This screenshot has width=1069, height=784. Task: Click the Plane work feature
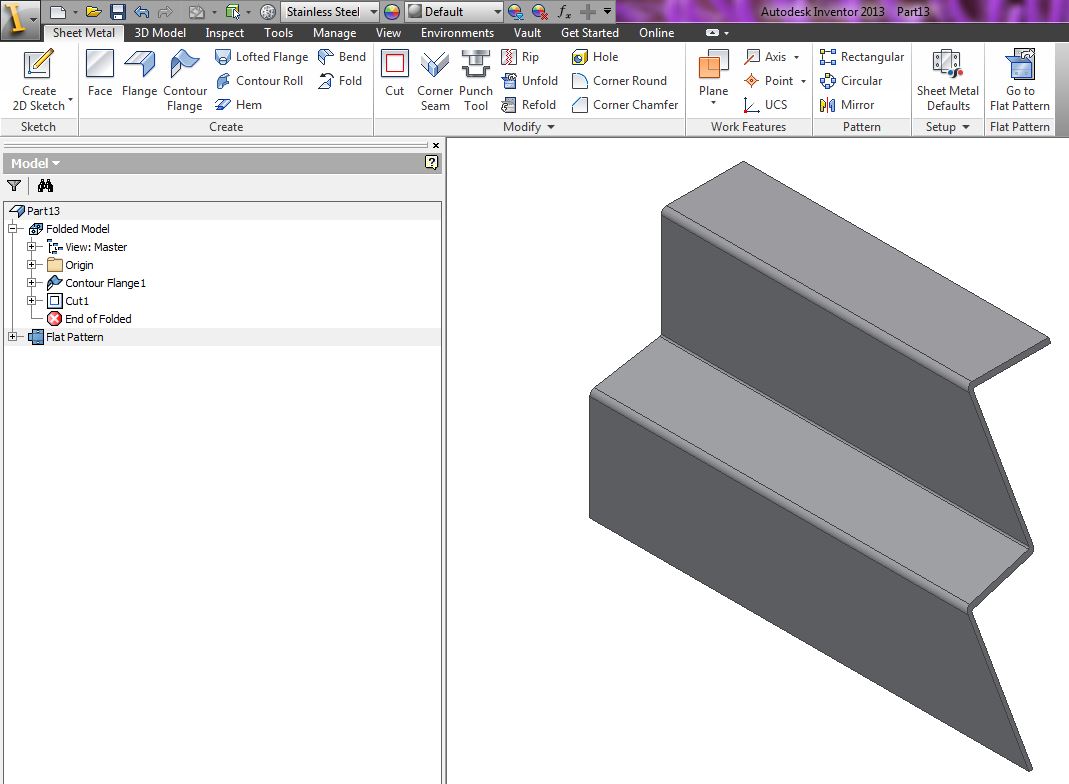(713, 74)
